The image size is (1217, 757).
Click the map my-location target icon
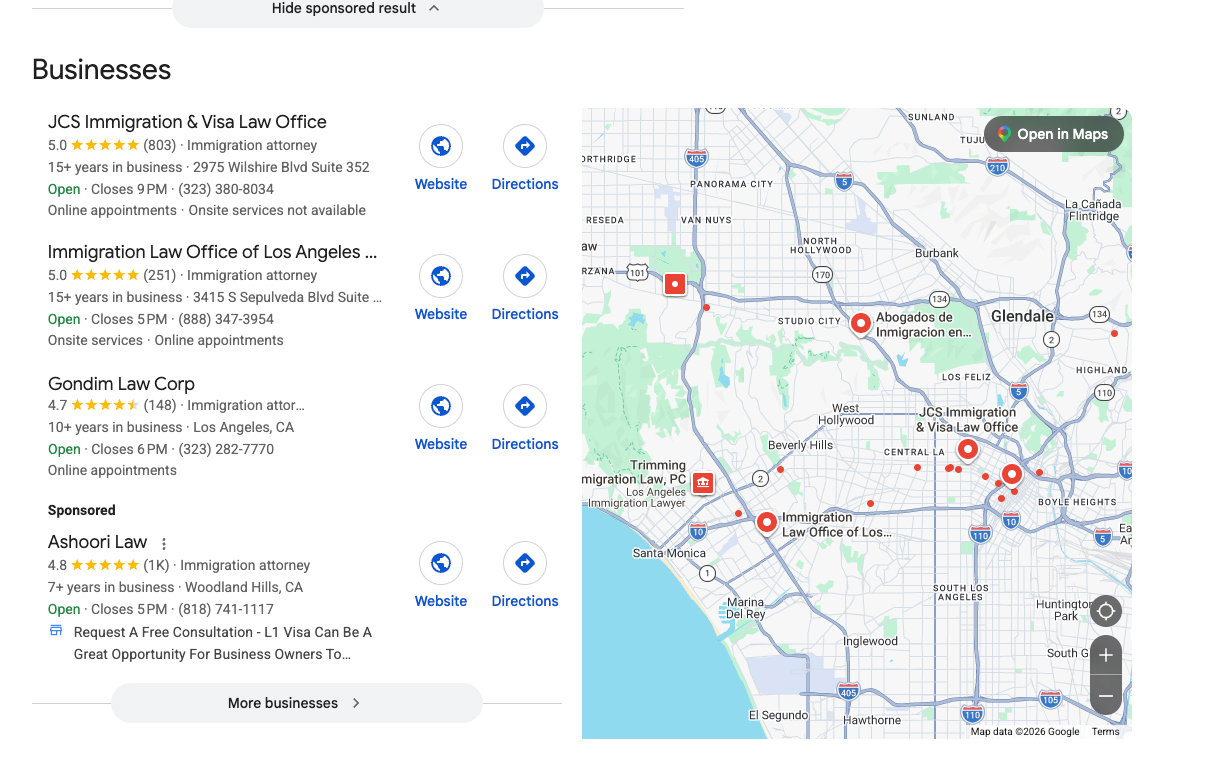tap(1106, 611)
